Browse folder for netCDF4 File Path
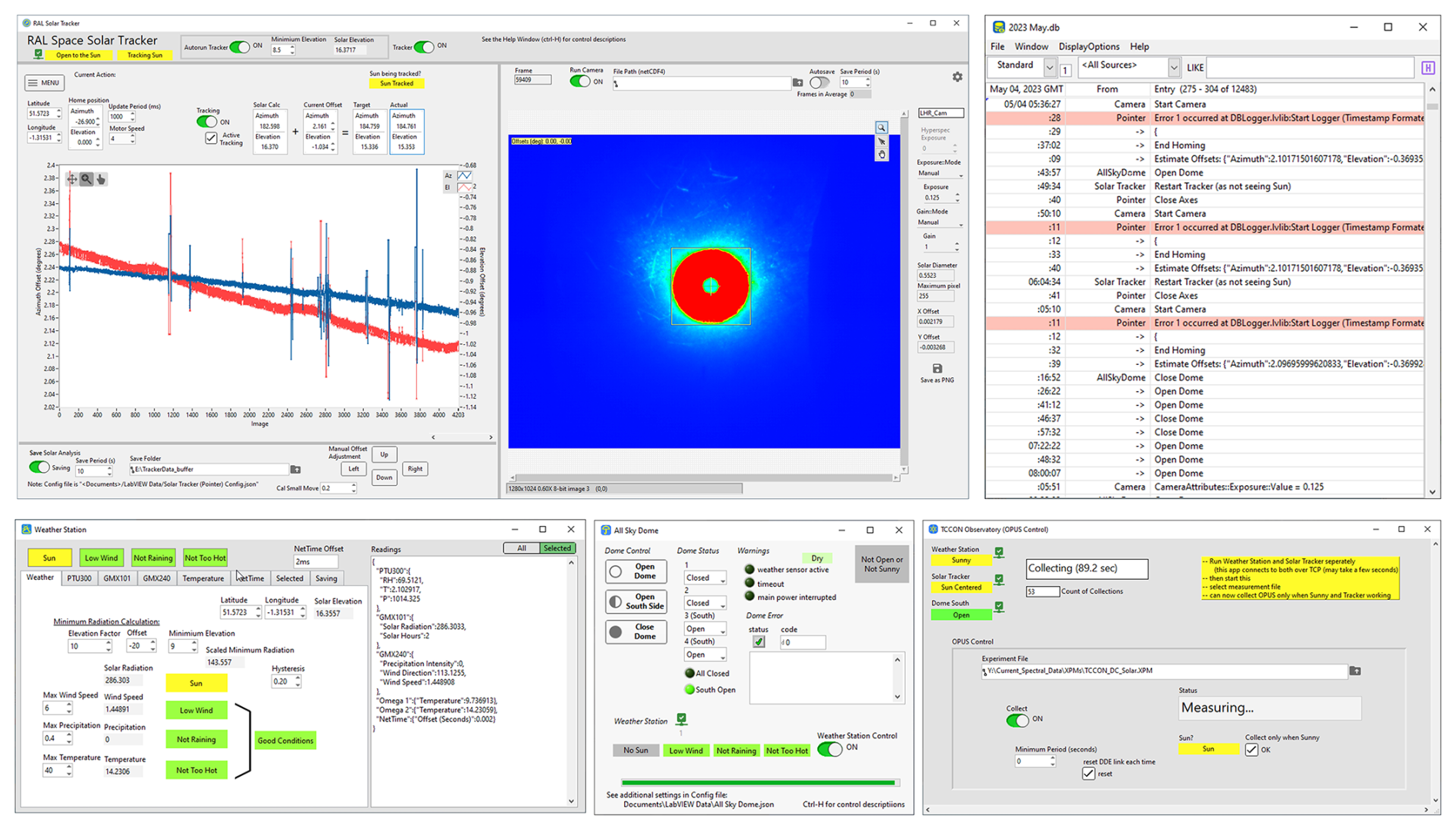The width and height of the screenshot is (1456, 830). coord(797,83)
